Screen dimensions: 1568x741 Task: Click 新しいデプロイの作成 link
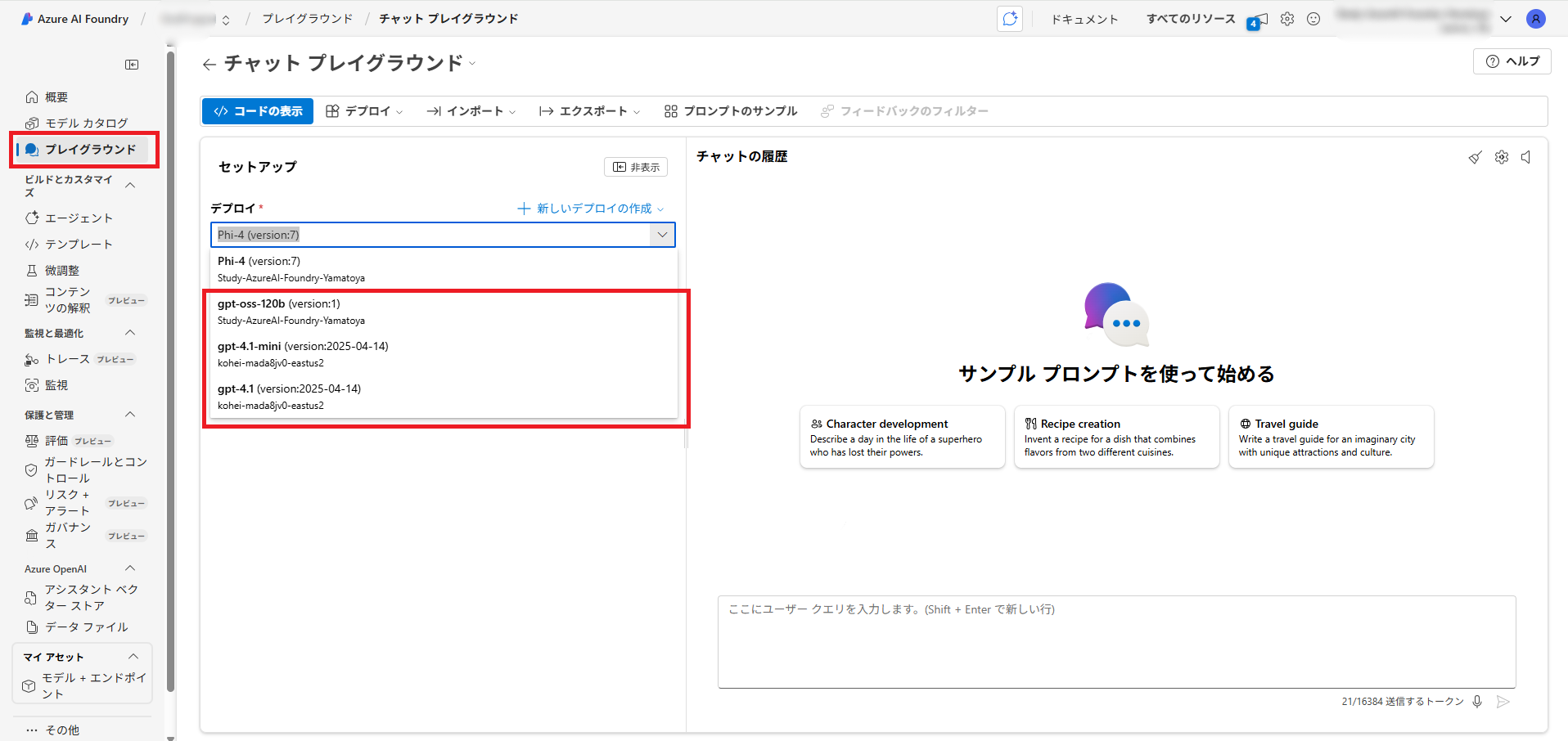[591, 209]
